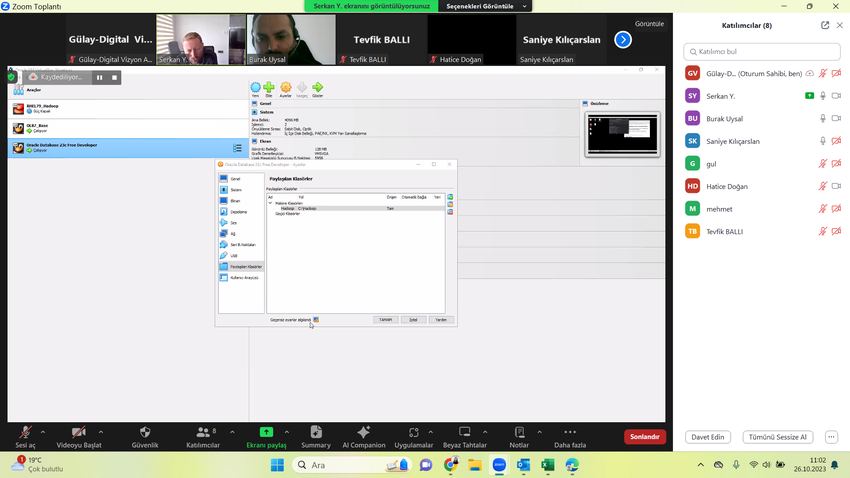This screenshot has width=850, height=478.
Task: Select Kullanıcı Arayüzü in settings sidebar
Action: coord(239,277)
